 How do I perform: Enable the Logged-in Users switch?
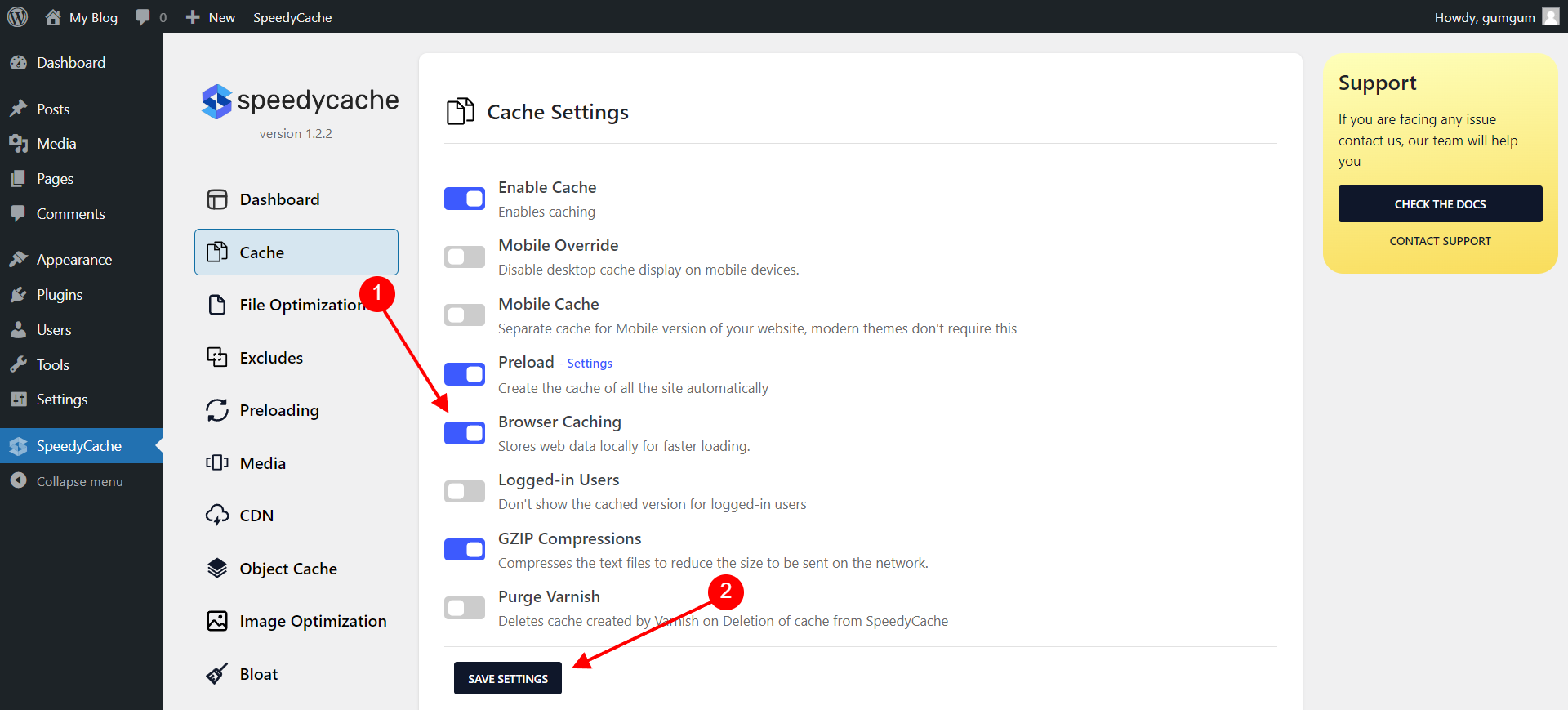(x=465, y=491)
